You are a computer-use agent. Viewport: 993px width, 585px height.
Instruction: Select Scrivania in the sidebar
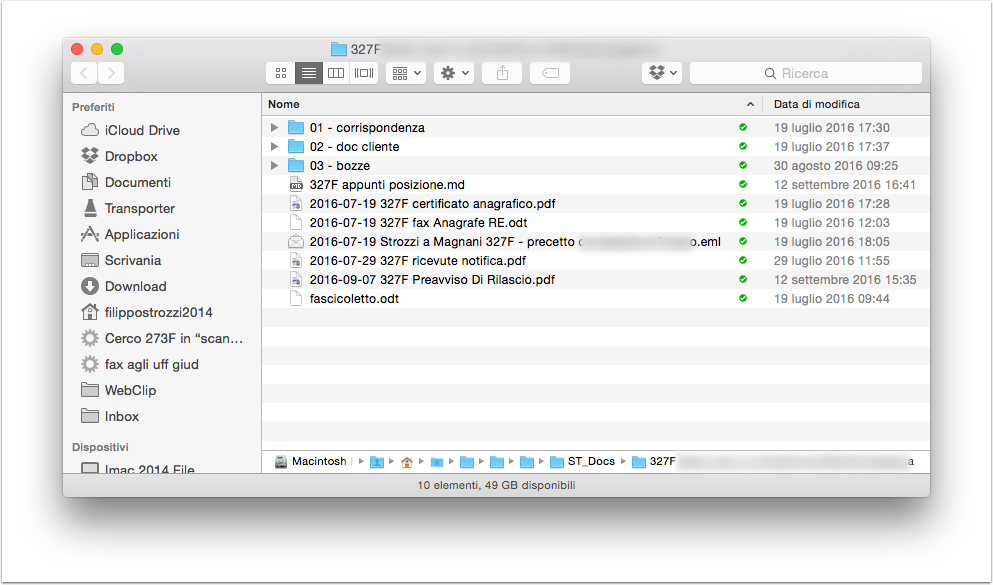click(x=121, y=260)
